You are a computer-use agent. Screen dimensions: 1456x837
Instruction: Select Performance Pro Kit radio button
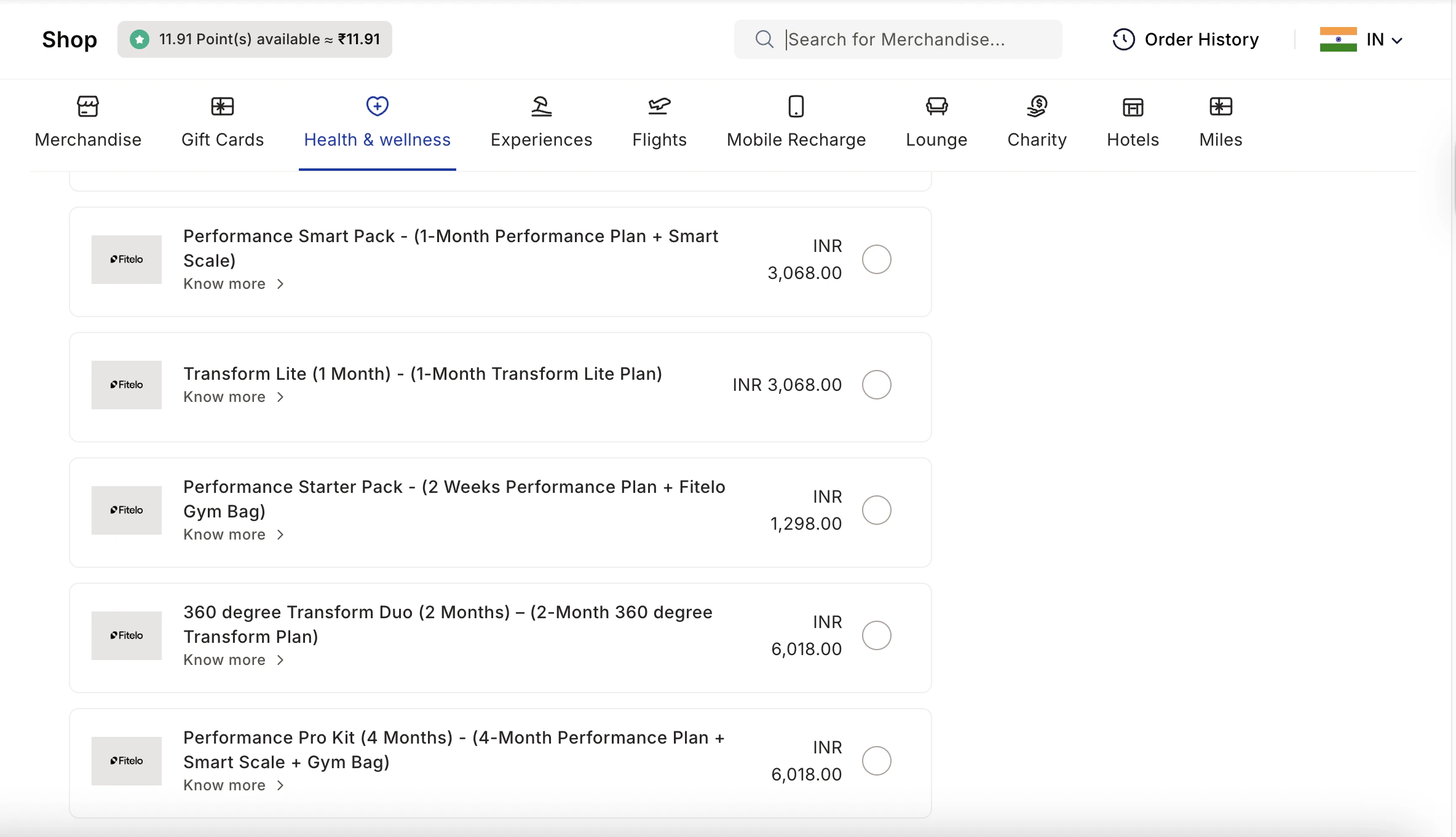coord(877,761)
